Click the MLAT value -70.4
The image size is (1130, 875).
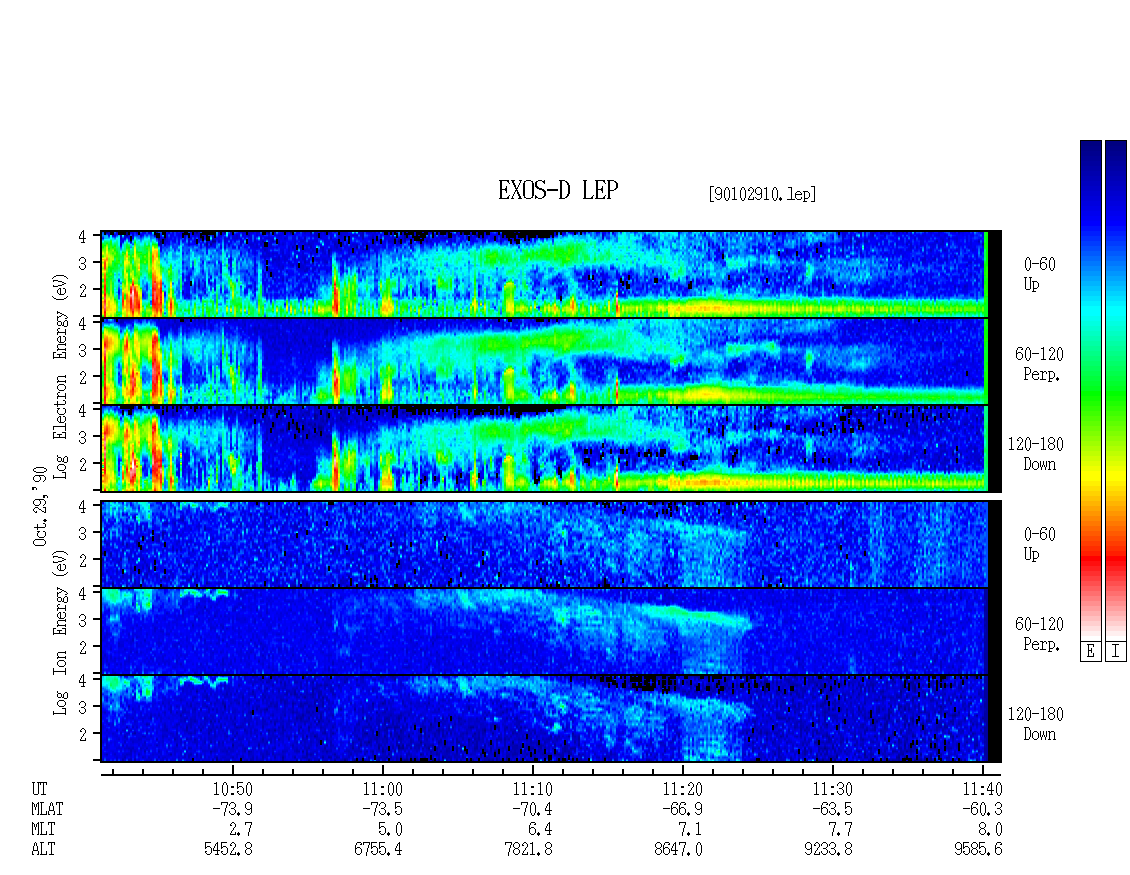[x=532, y=809]
